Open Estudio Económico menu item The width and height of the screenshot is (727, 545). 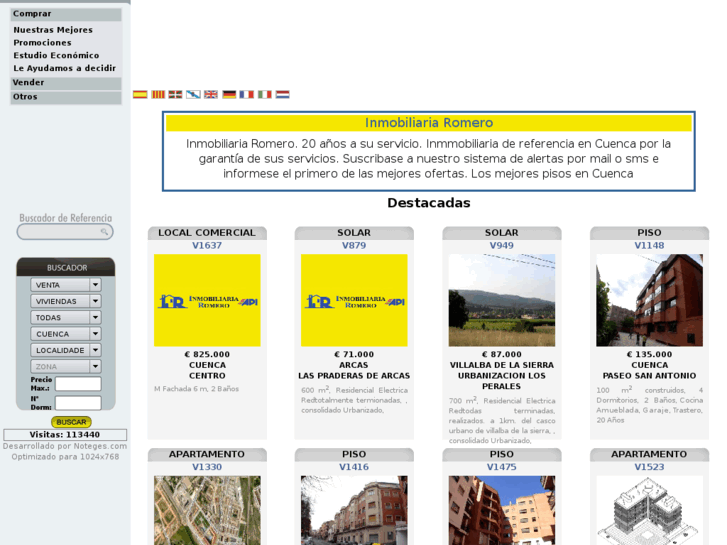56,55
